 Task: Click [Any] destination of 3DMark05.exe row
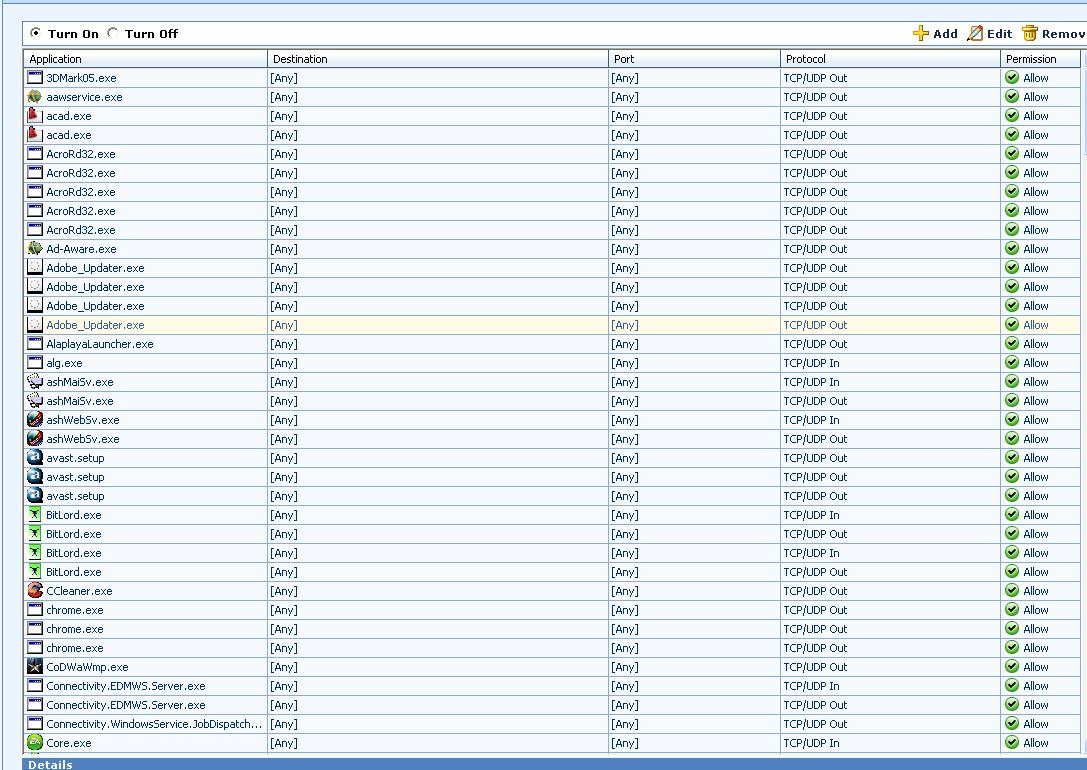click(x=284, y=78)
